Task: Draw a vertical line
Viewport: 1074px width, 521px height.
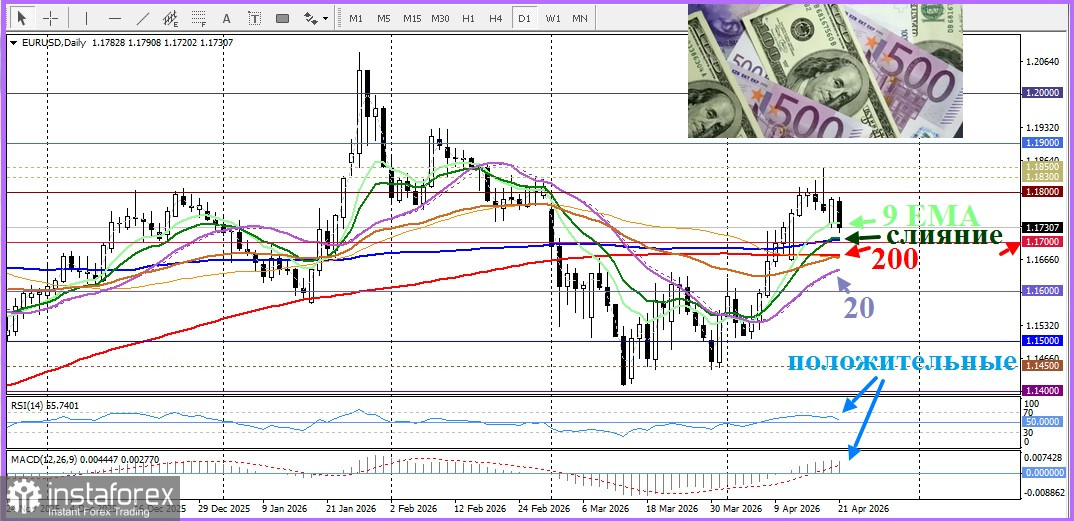Action: point(86,18)
